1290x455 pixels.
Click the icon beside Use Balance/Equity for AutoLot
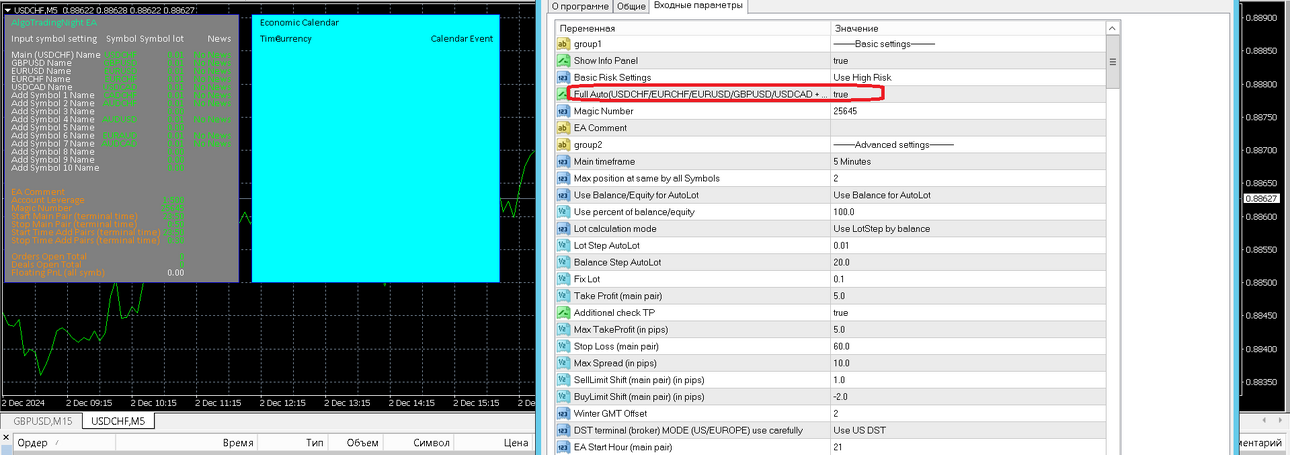(x=563, y=195)
